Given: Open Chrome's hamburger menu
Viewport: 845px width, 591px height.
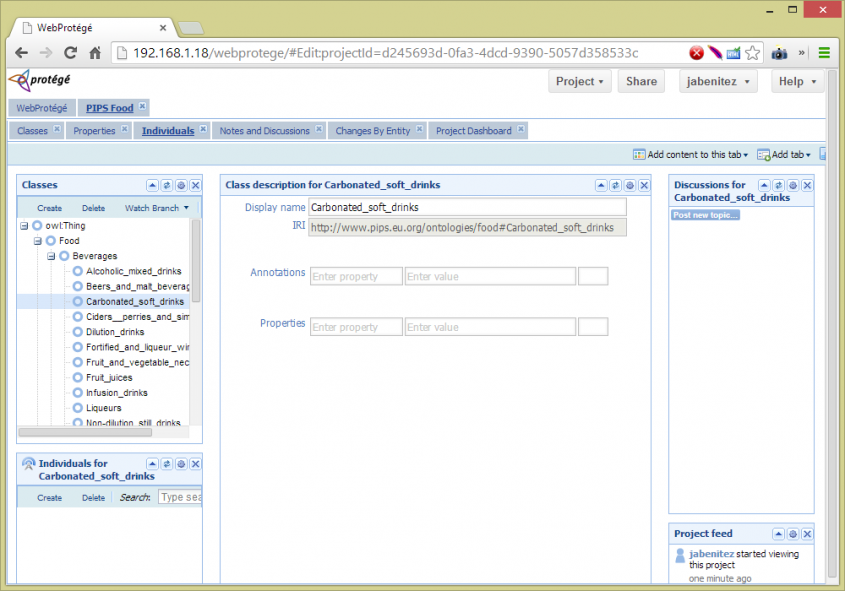Looking at the screenshot, I should (x=825, y=53).
